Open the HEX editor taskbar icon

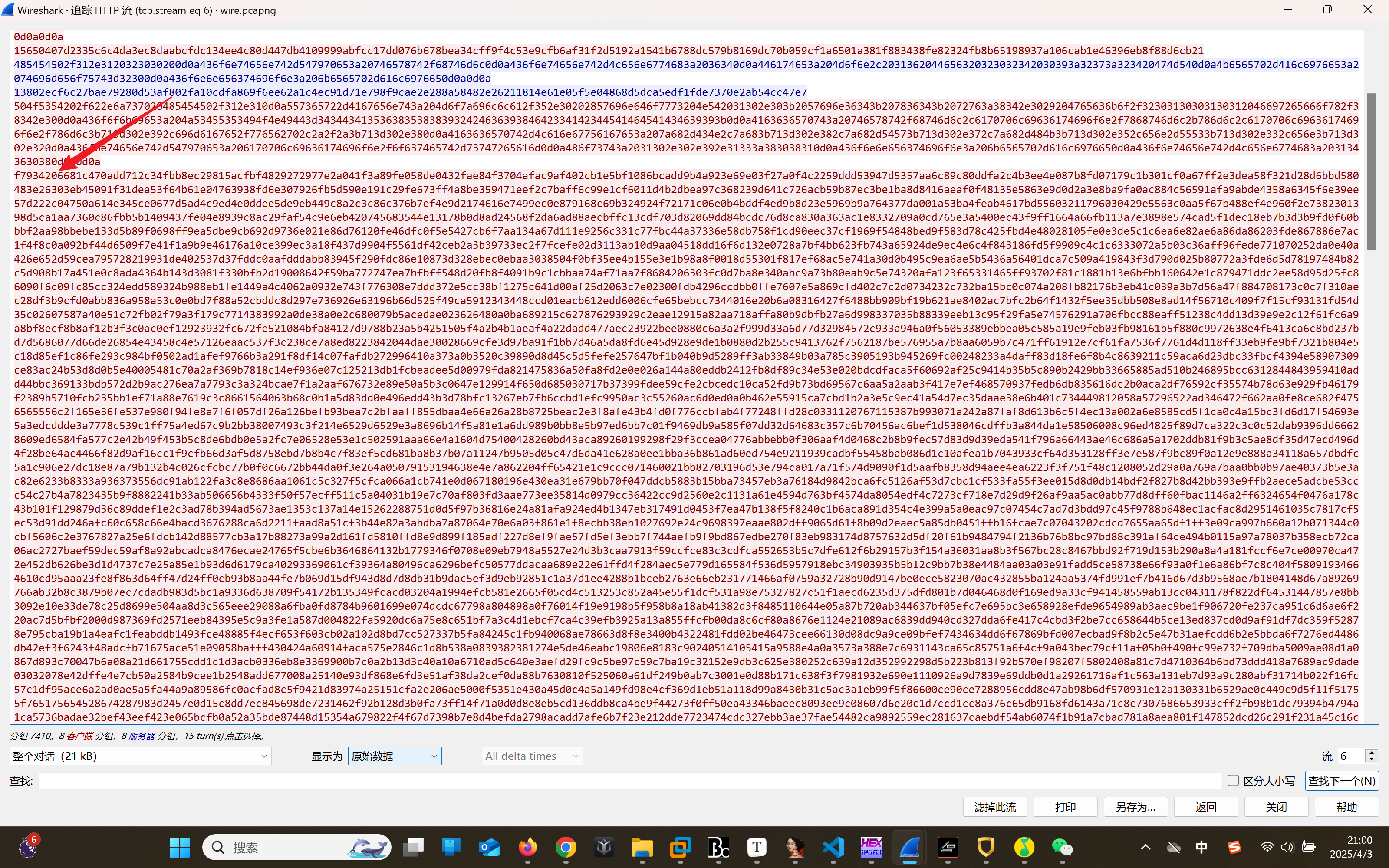(x=871, y=847)
